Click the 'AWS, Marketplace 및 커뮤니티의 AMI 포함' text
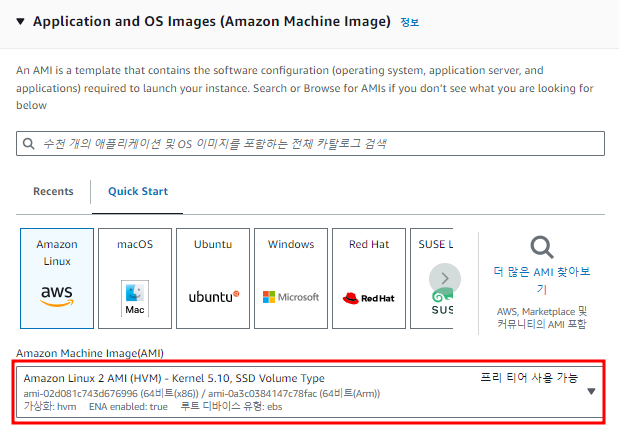619x433 pixels. [542, 318]
